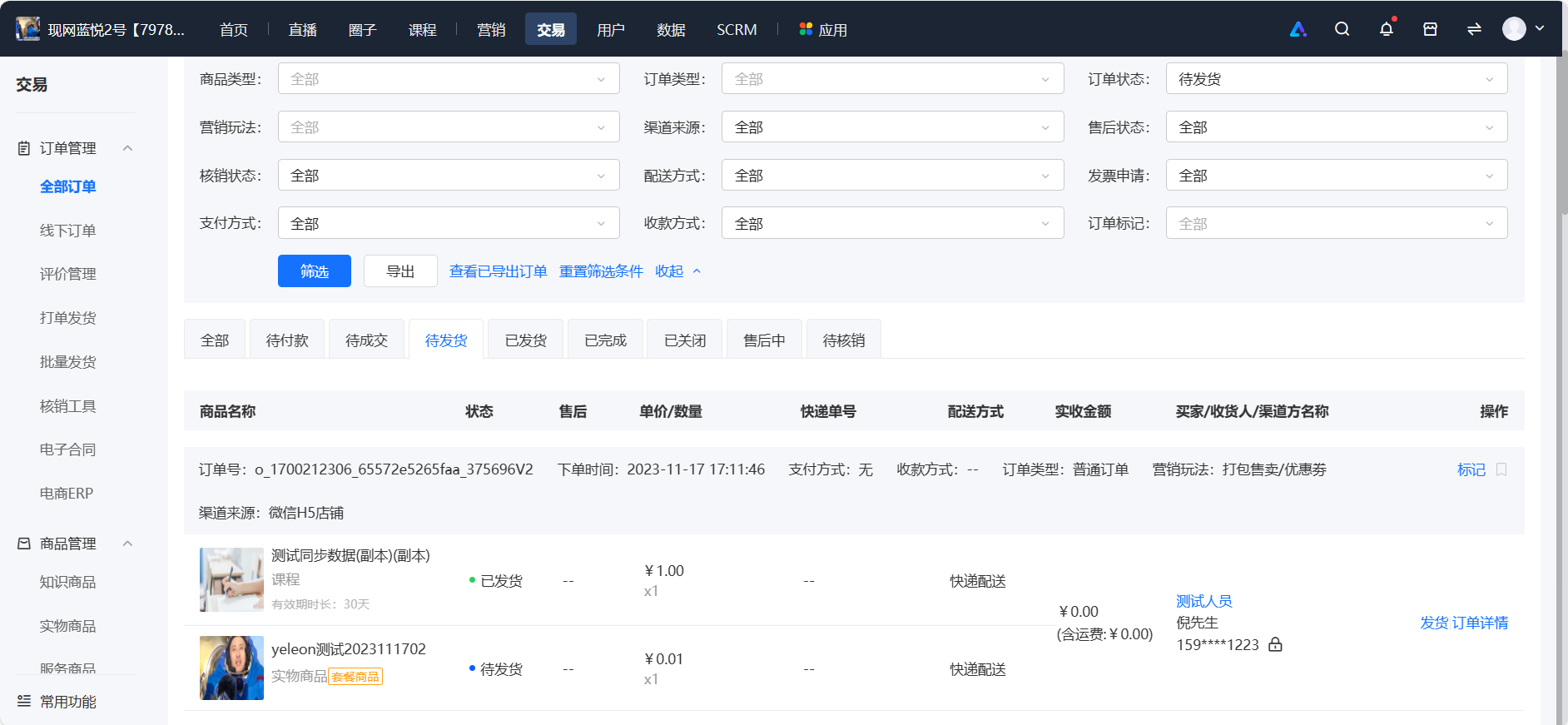Open 用户 in top navigation
Screen dimensions: 1568x725
coord(610,30)
